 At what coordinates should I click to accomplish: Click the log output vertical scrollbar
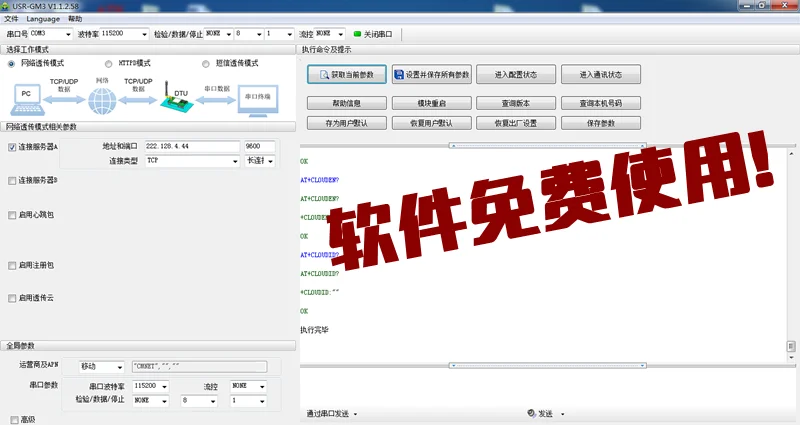click(791, 255)
